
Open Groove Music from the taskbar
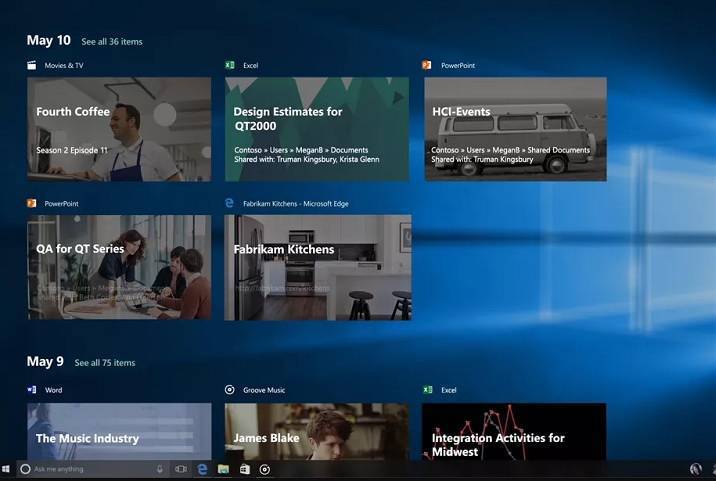point(265,469)
